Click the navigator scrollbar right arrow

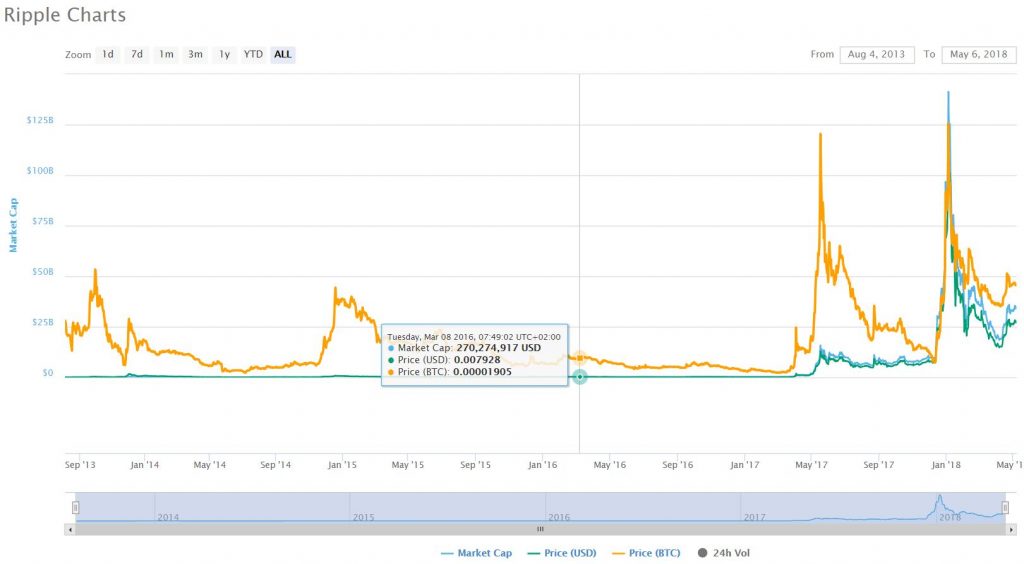pos(1011,529)
